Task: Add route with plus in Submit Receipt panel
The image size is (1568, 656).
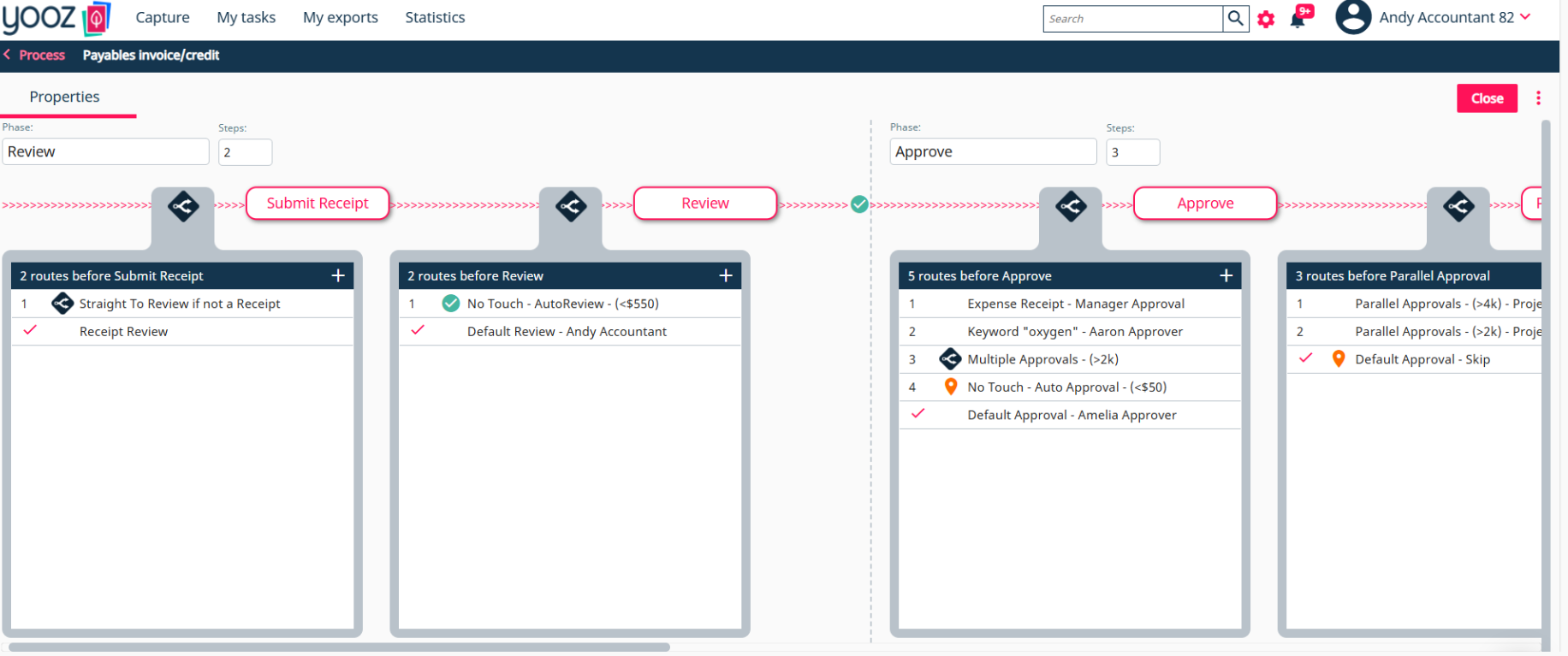Action: pyautogui.click(x=338, y=275)
